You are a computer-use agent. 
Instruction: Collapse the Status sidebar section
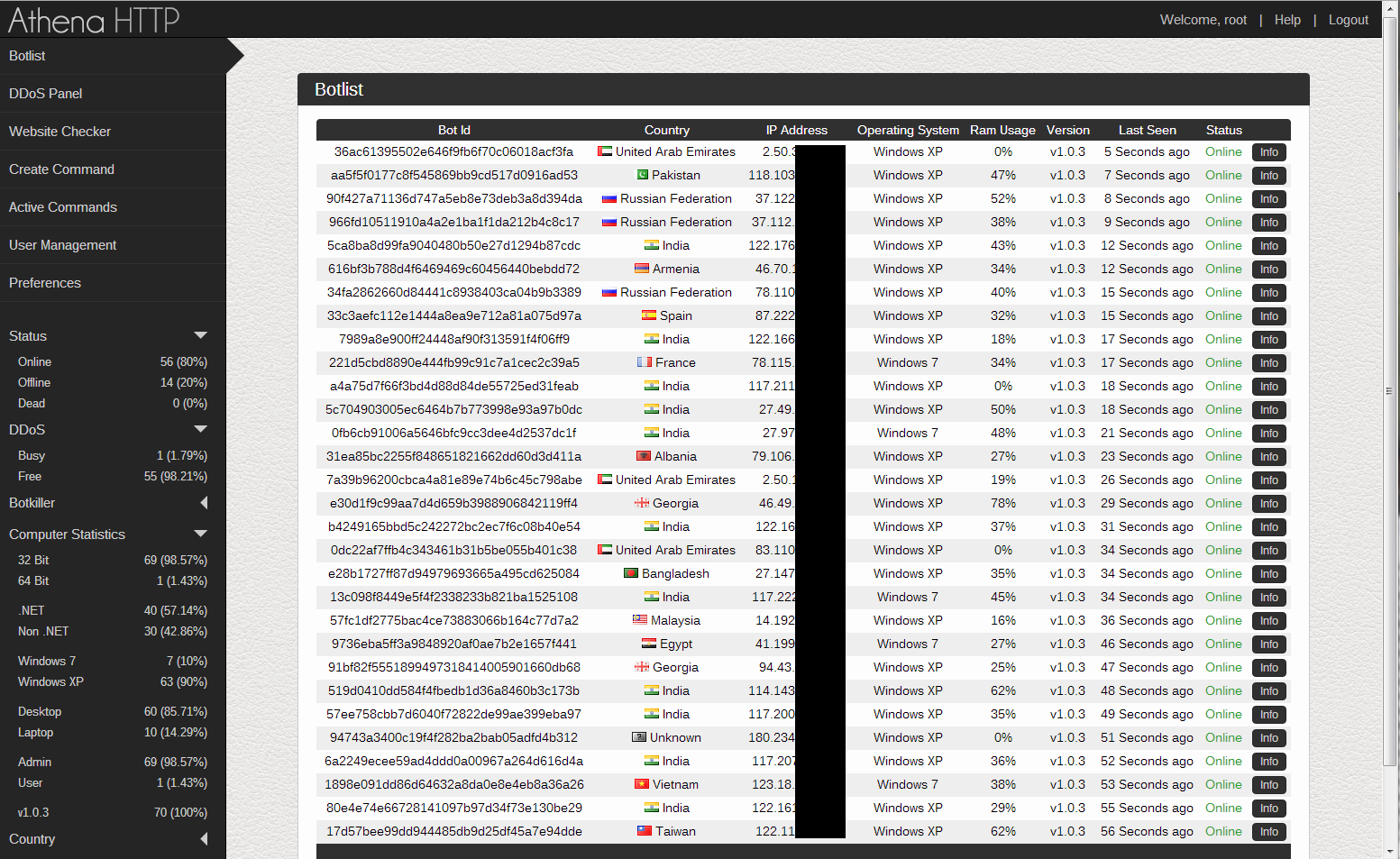coord(201,335)
